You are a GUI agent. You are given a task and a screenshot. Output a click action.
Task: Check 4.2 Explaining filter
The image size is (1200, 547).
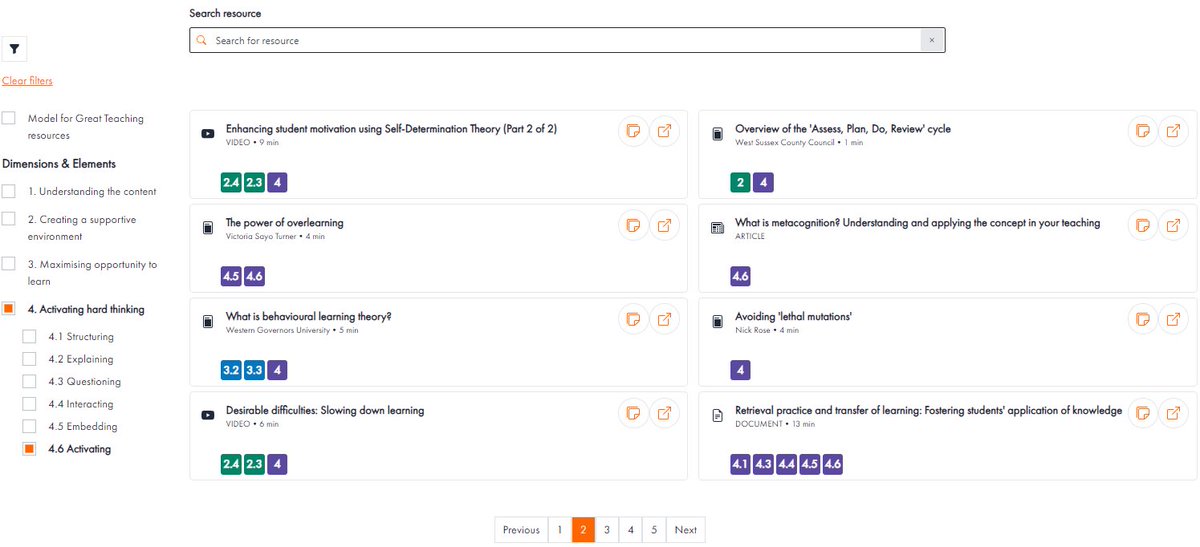29,359
